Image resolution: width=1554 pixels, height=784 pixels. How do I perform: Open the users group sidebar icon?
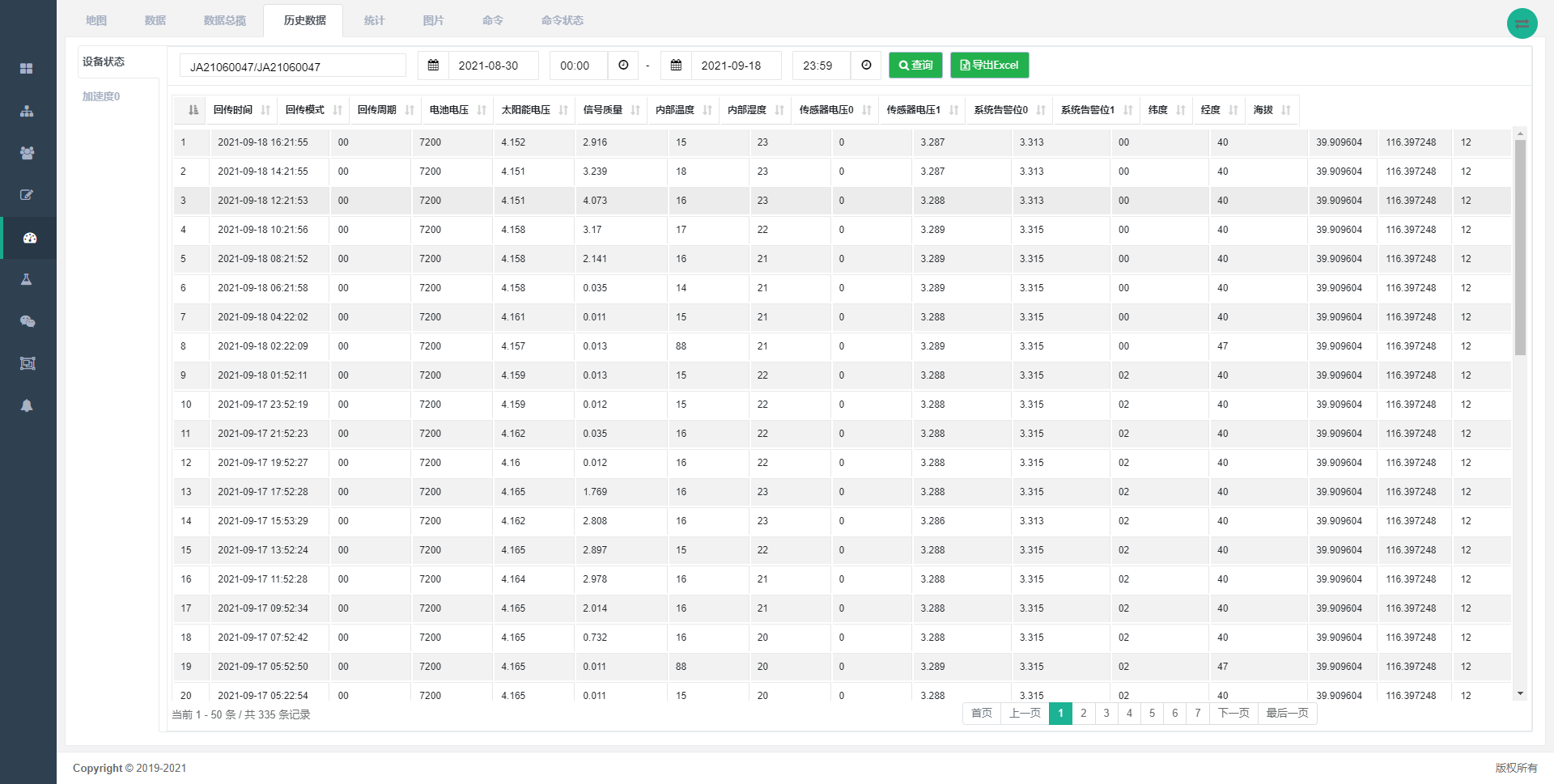27,153
